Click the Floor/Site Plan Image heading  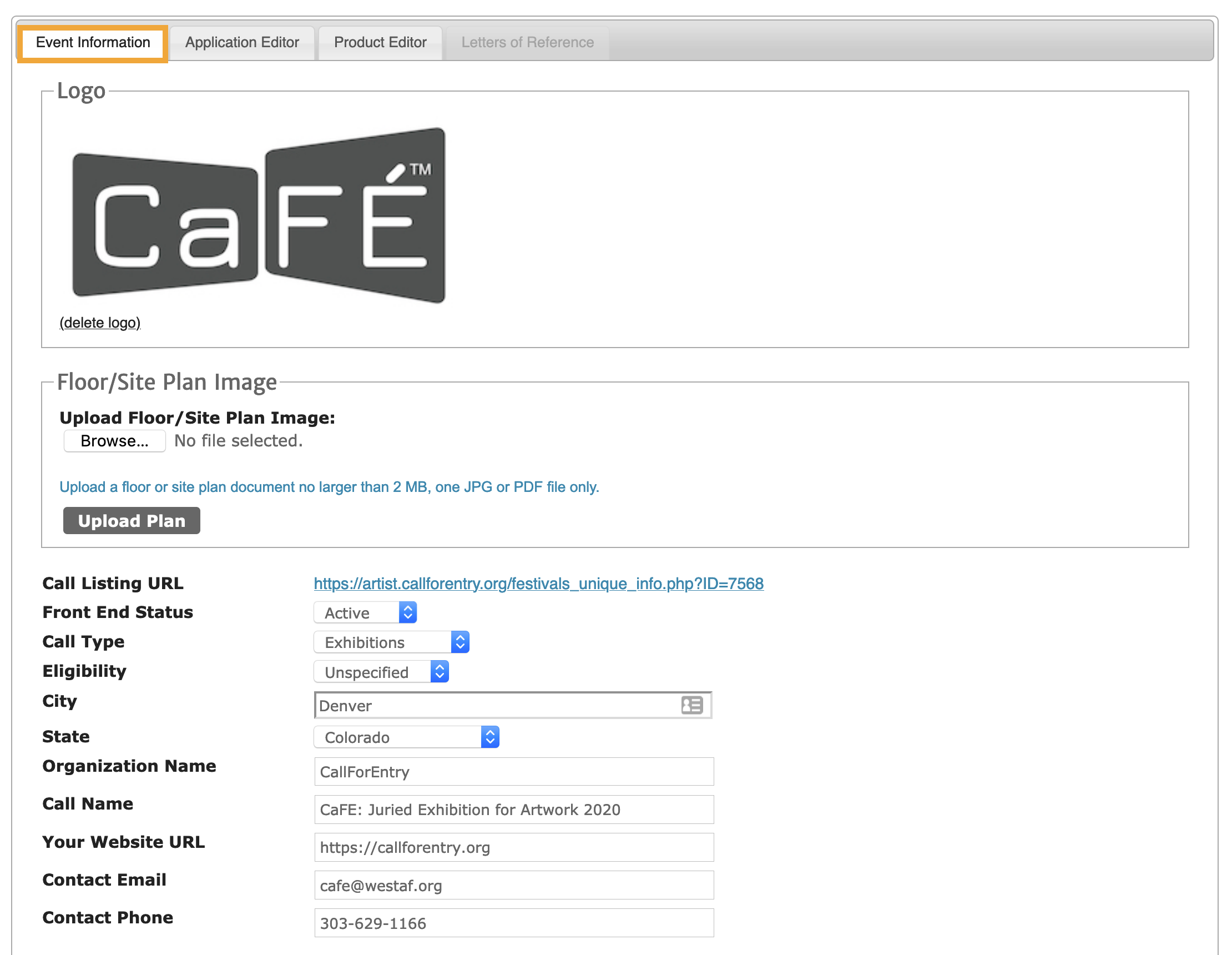[x=167, y=382]
